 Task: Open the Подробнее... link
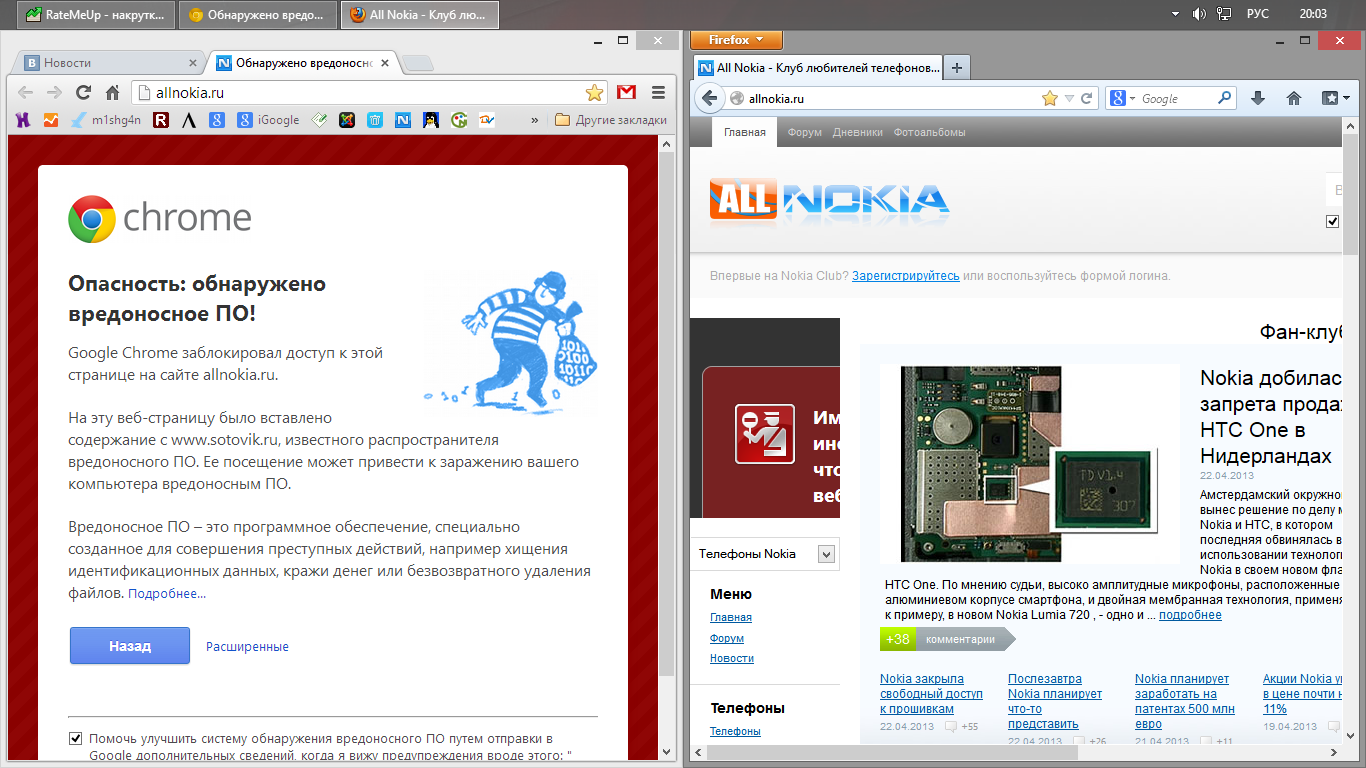167,594
